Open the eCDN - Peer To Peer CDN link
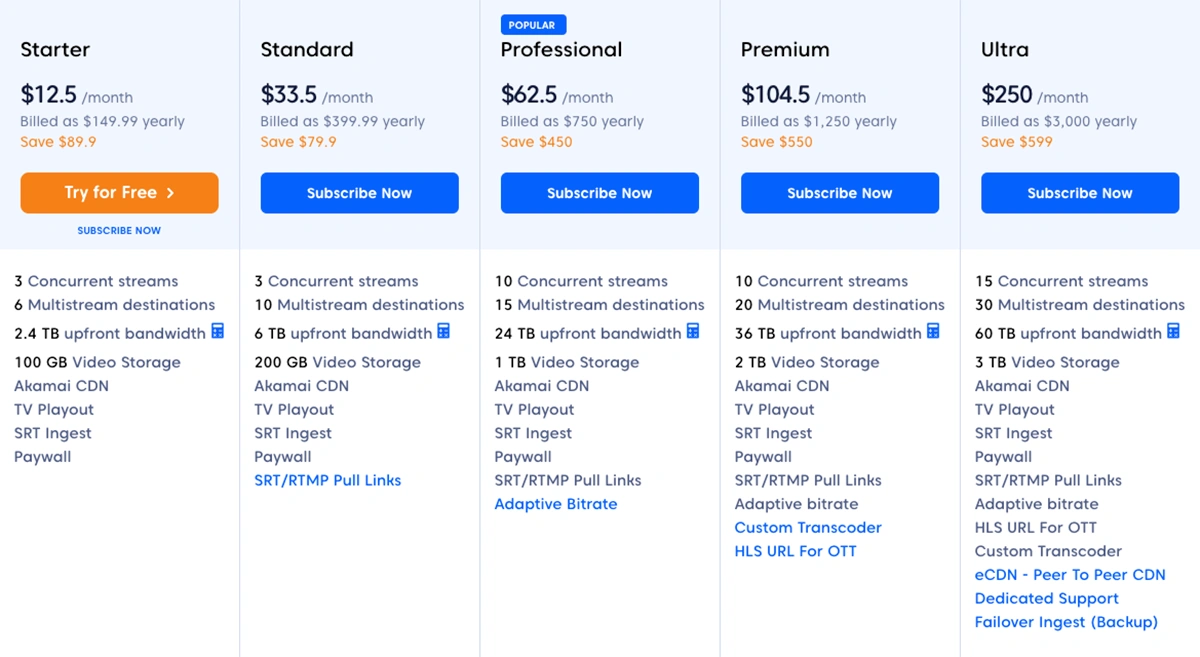1200x657 pixels. point(1070,575)
